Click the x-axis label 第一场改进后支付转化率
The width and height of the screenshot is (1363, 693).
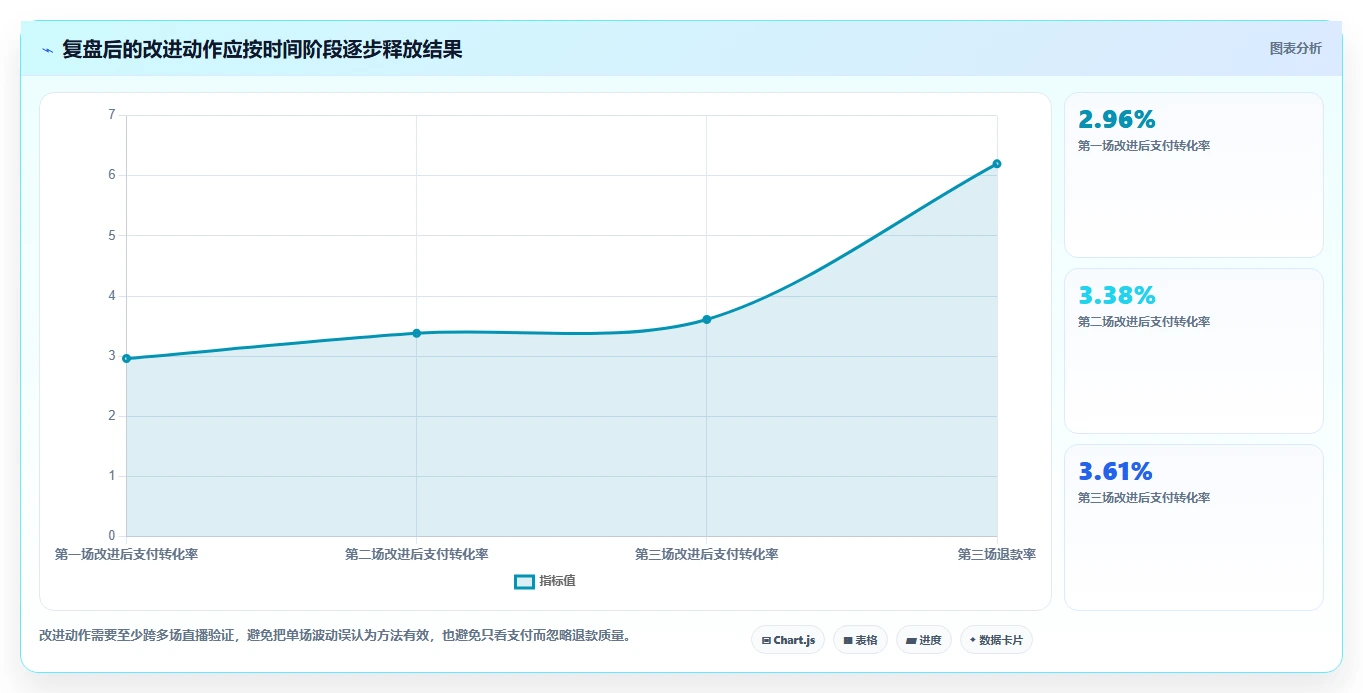pyautogui.click(x=127, y=554)
